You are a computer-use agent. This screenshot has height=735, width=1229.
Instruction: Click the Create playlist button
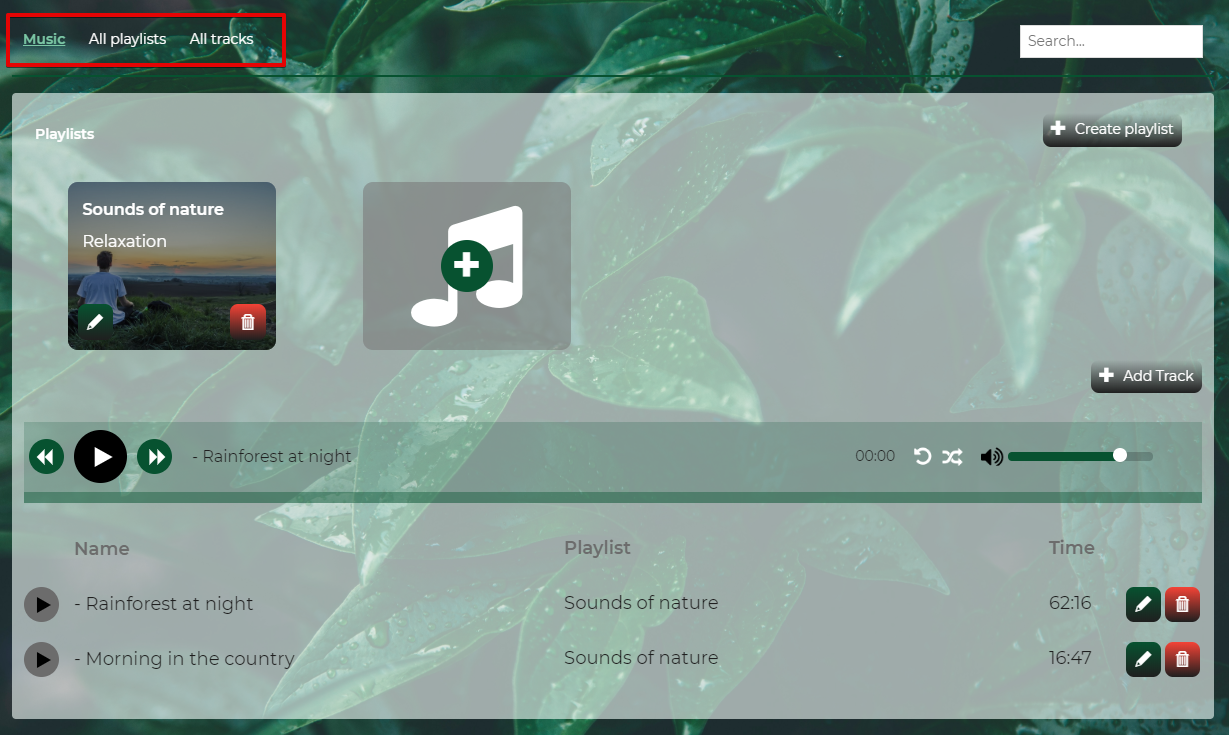pyautogui.click(x=1112, y=129)
